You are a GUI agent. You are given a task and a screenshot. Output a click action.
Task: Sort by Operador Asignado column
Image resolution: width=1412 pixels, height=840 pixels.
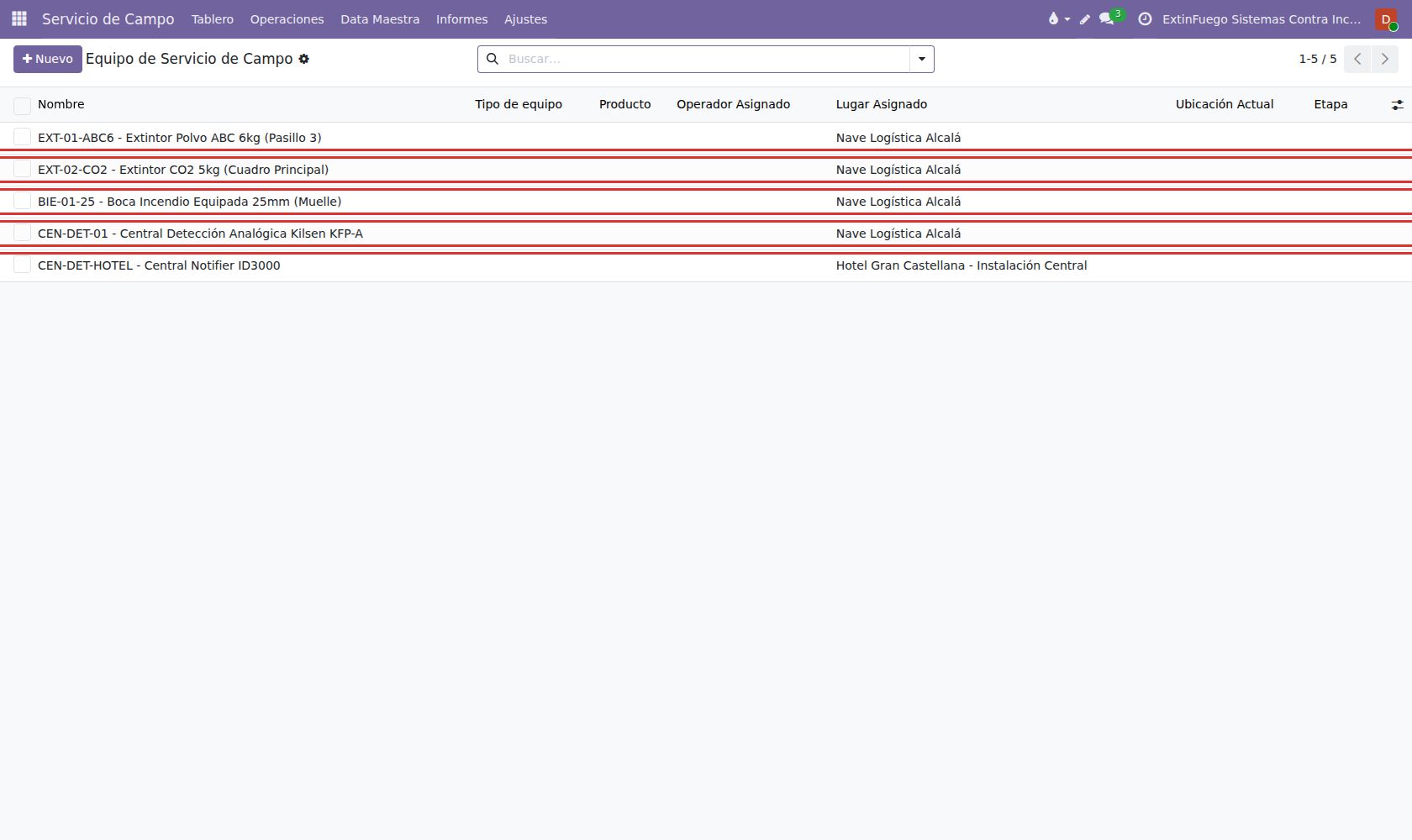[733, 104]
